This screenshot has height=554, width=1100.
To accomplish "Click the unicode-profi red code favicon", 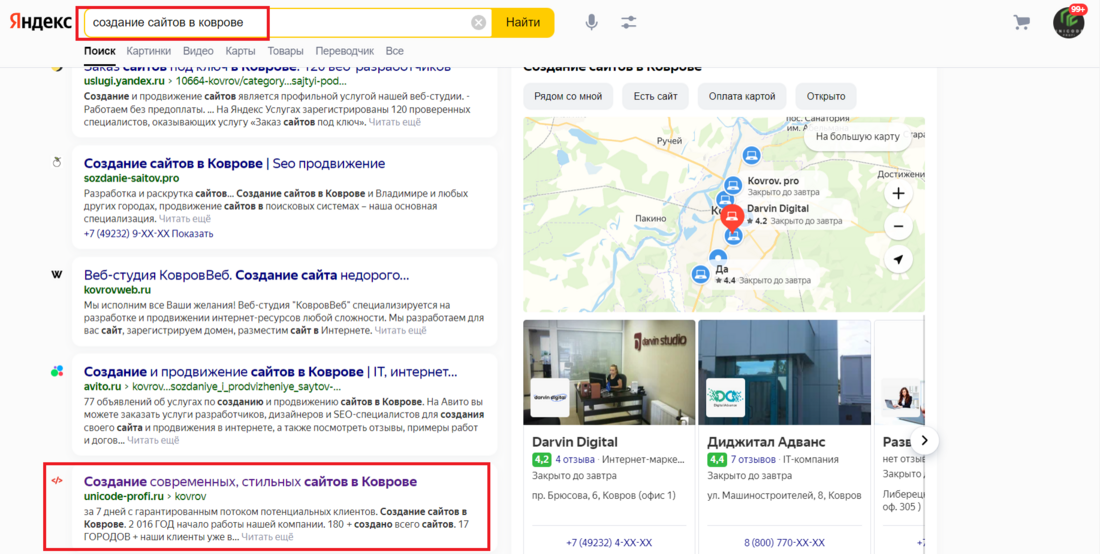I will point(58,481).
